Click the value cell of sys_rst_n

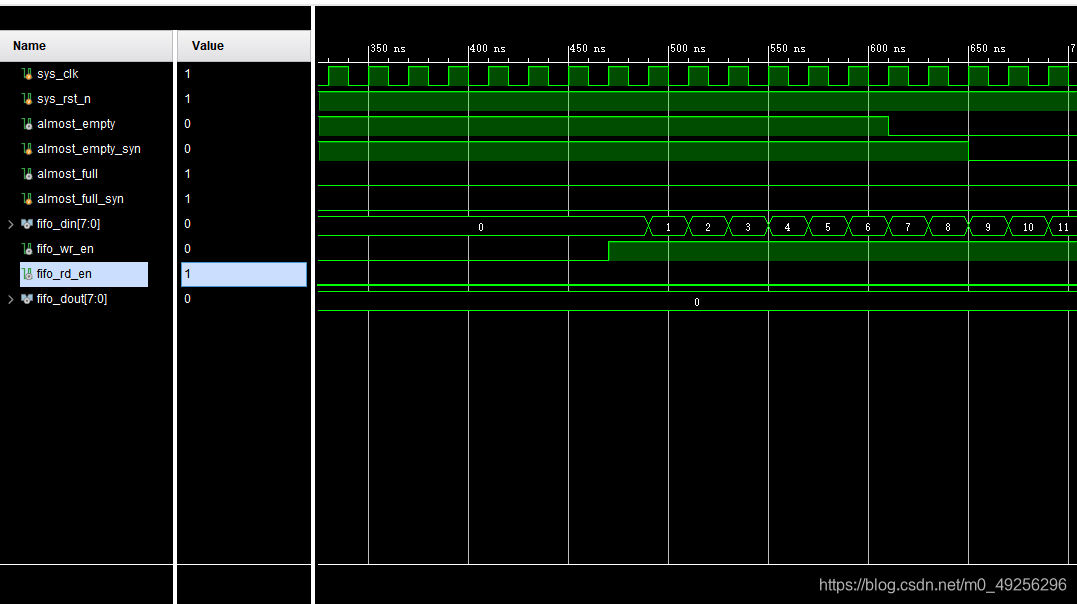pos(244,99)
